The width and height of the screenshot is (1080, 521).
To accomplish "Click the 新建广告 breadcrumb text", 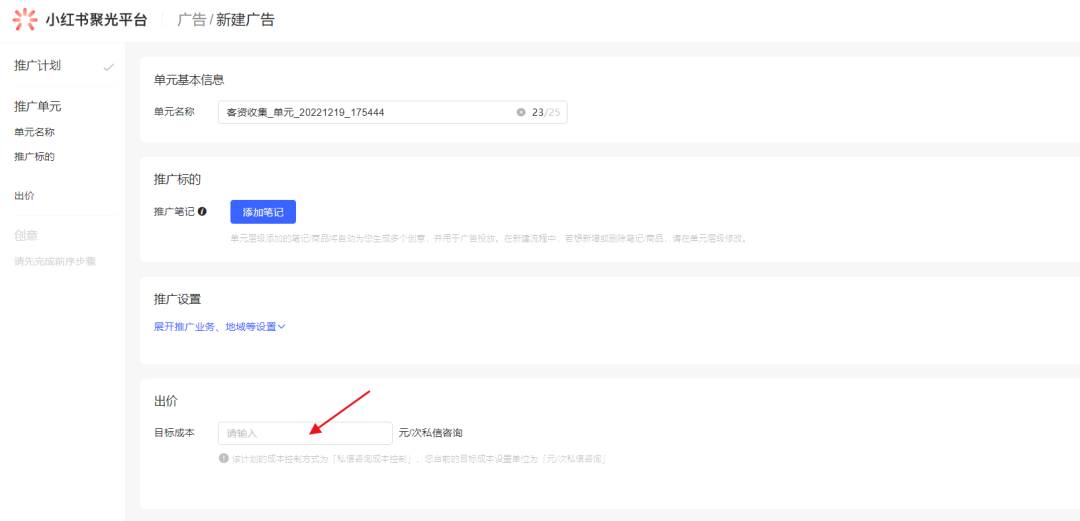I will coord(245,20).
